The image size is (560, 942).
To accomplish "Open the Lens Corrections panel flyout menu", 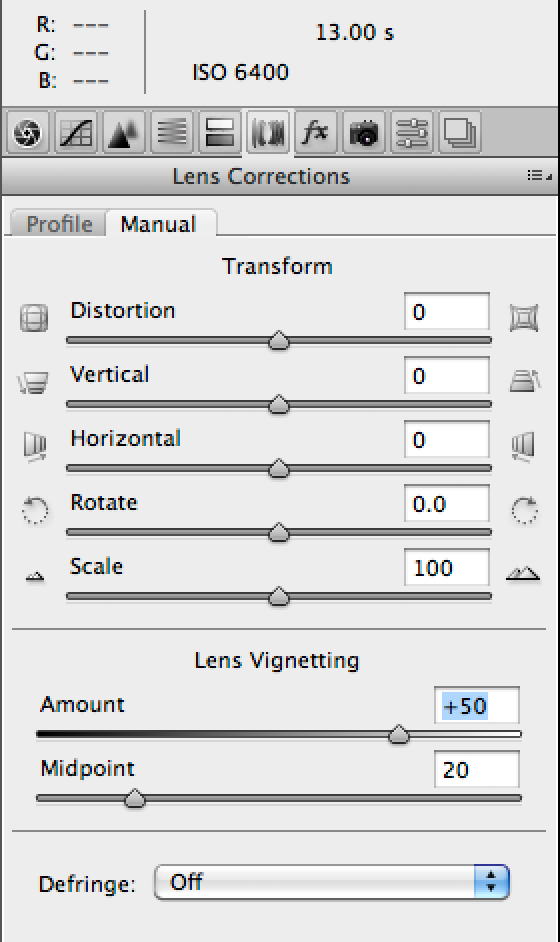I will point(539,175).
